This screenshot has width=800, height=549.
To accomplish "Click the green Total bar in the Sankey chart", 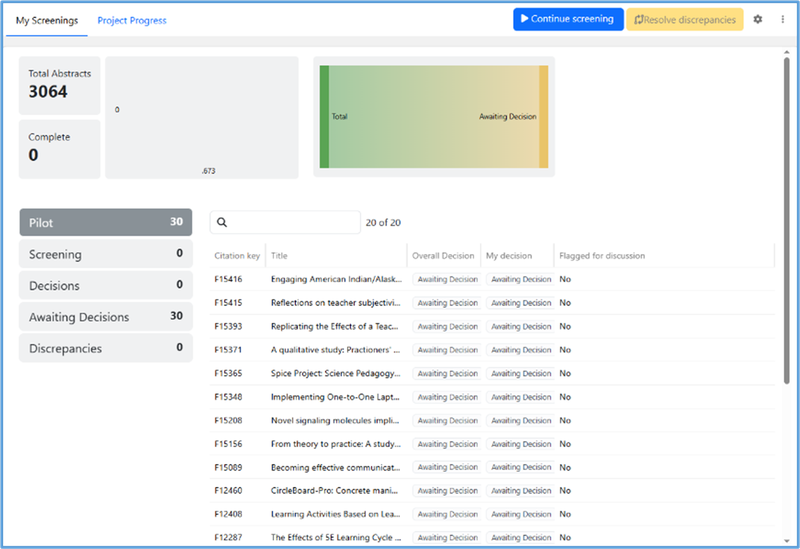I will [x=324, y=116].
